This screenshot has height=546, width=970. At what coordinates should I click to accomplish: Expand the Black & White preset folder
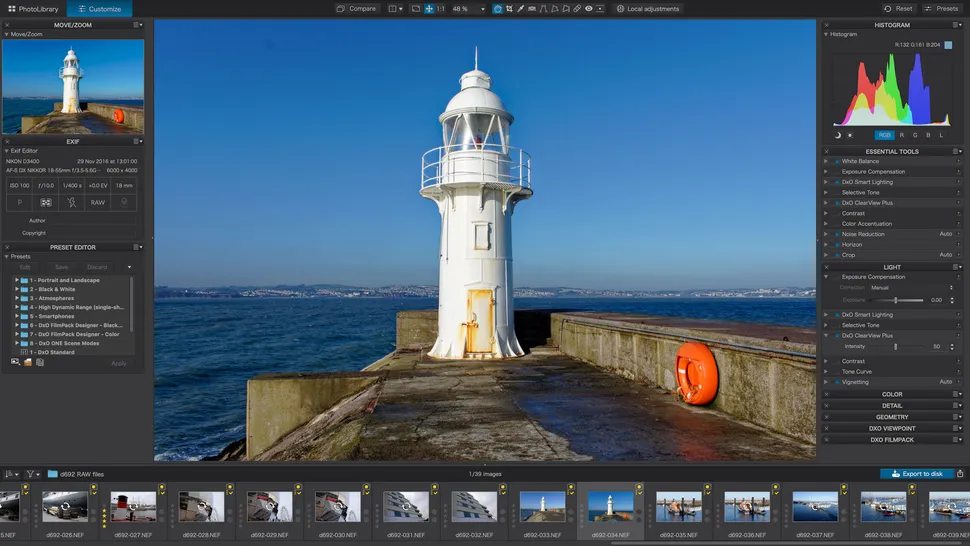(18, 289)
